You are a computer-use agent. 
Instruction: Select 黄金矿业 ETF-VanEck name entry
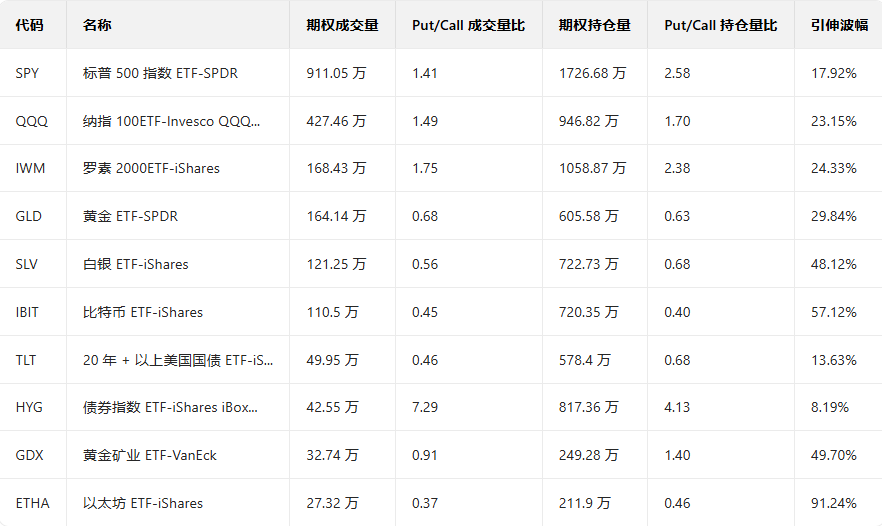149,455
